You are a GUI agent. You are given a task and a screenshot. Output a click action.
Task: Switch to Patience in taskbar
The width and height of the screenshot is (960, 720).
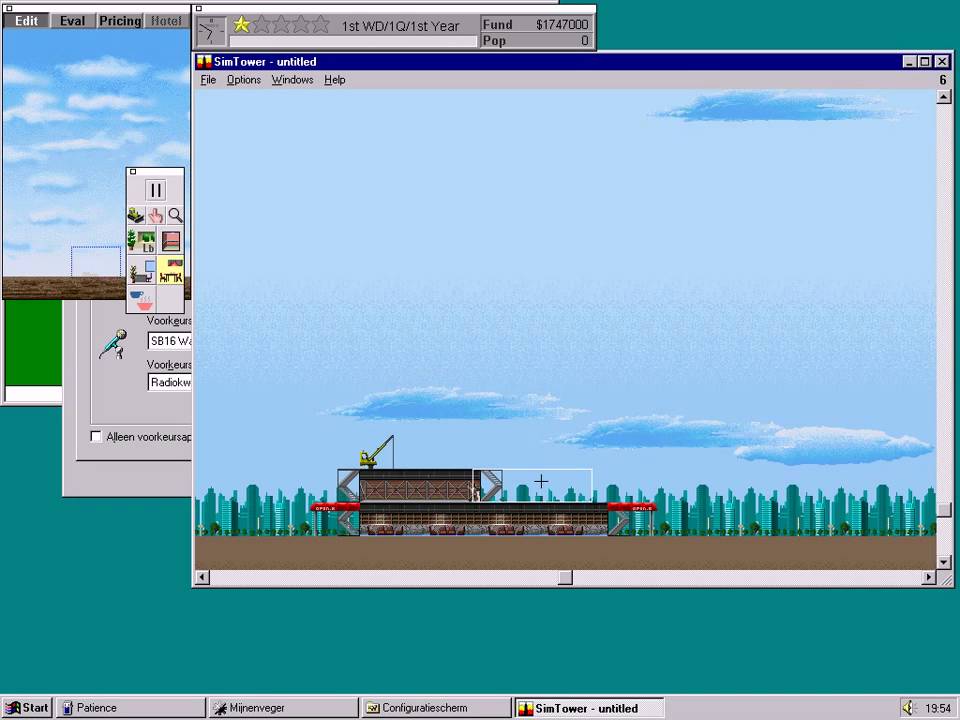[x=131, y=708]
